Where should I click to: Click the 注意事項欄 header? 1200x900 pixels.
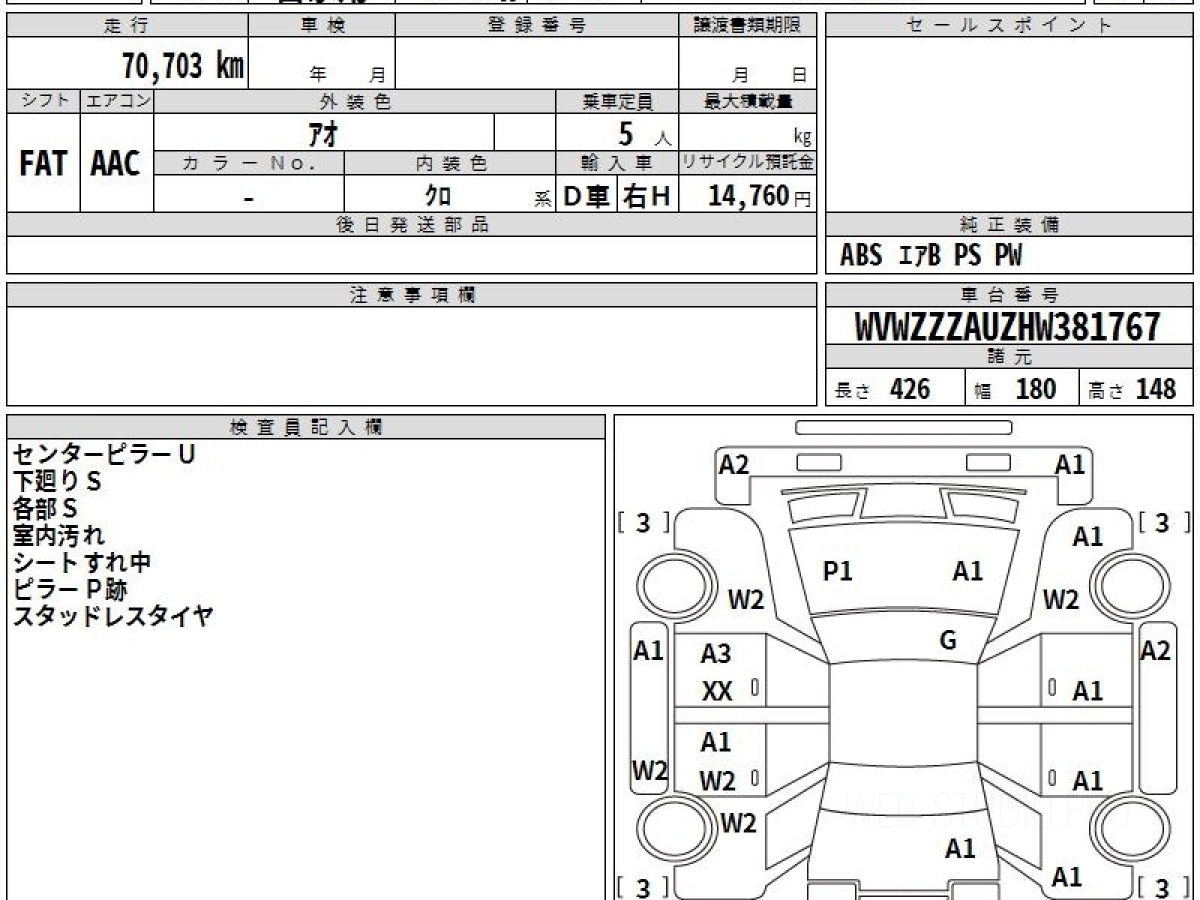[412, 295]
